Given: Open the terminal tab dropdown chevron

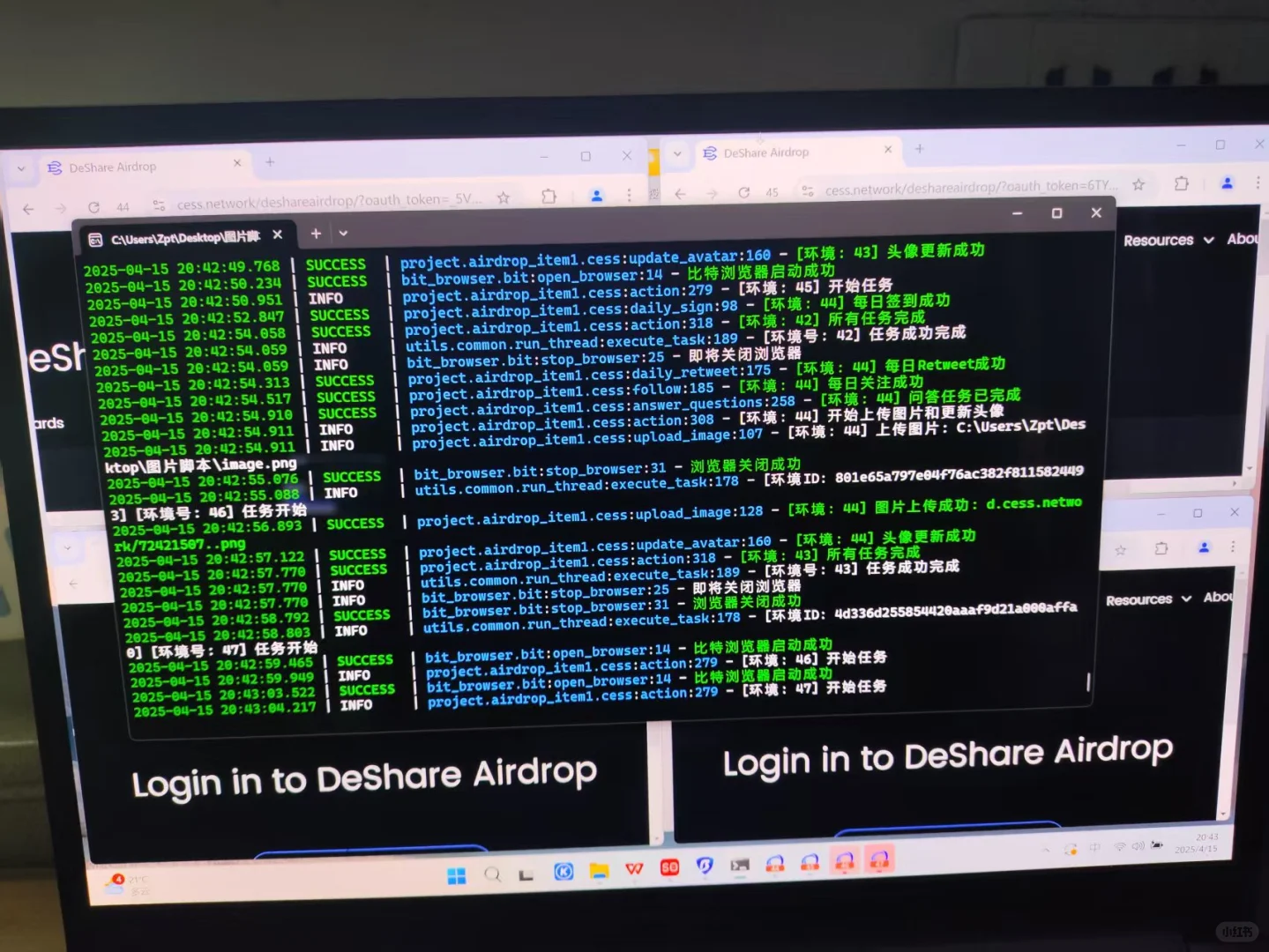Looking at the screenshot, I should tap(343, 234).
